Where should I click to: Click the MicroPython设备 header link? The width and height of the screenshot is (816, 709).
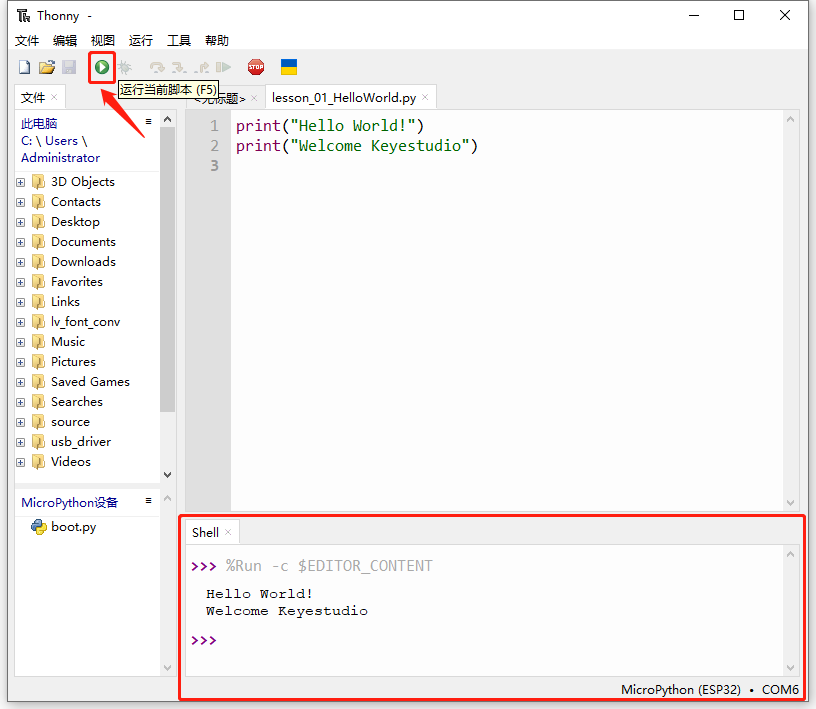coord(69,502)
